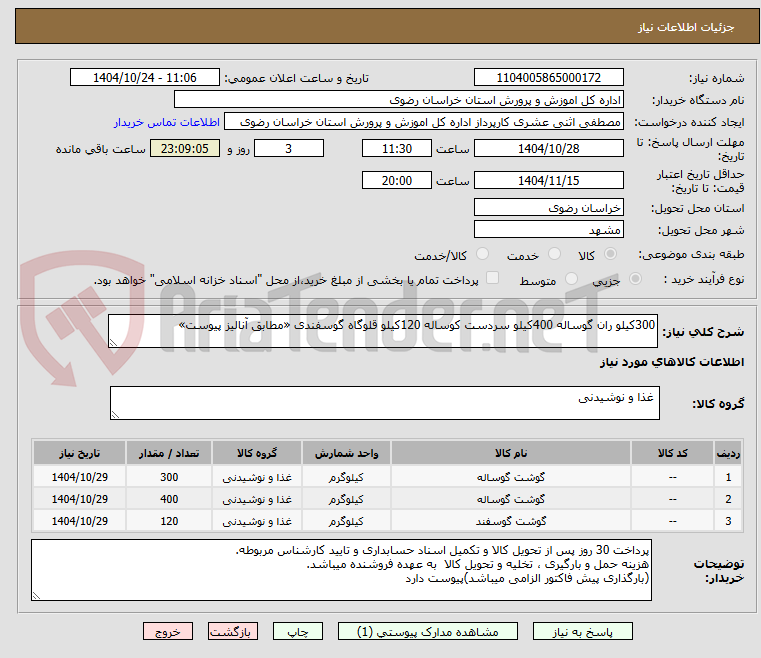
Task: Click date 1404/10/29 in row 1
Action: point(80,477)
